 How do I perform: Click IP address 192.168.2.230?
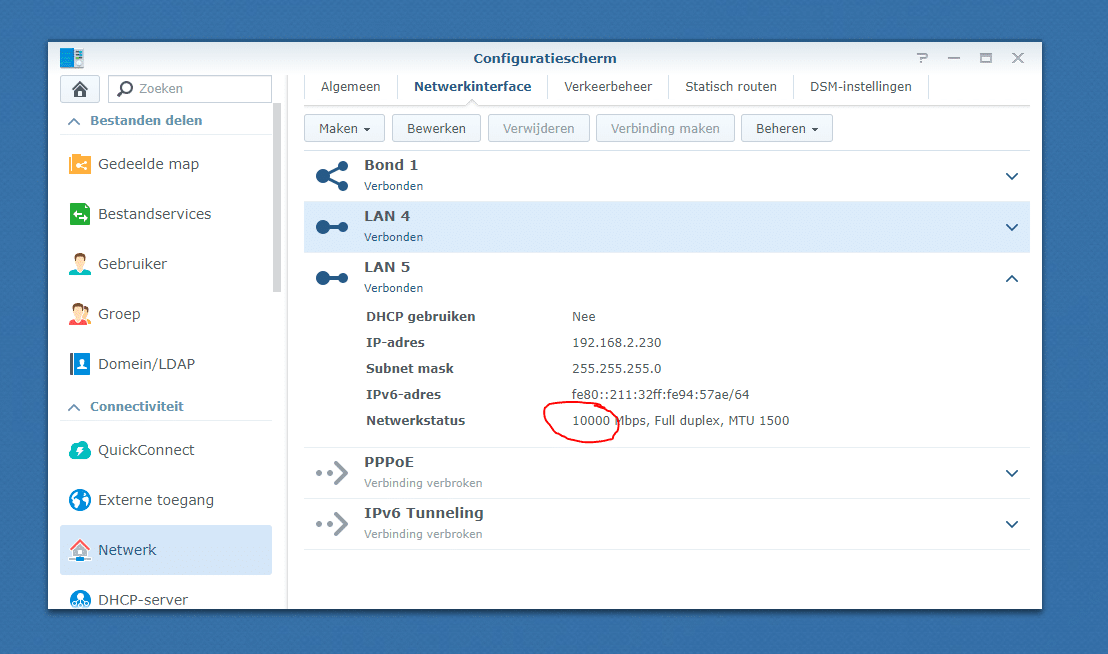pos(617,343)
